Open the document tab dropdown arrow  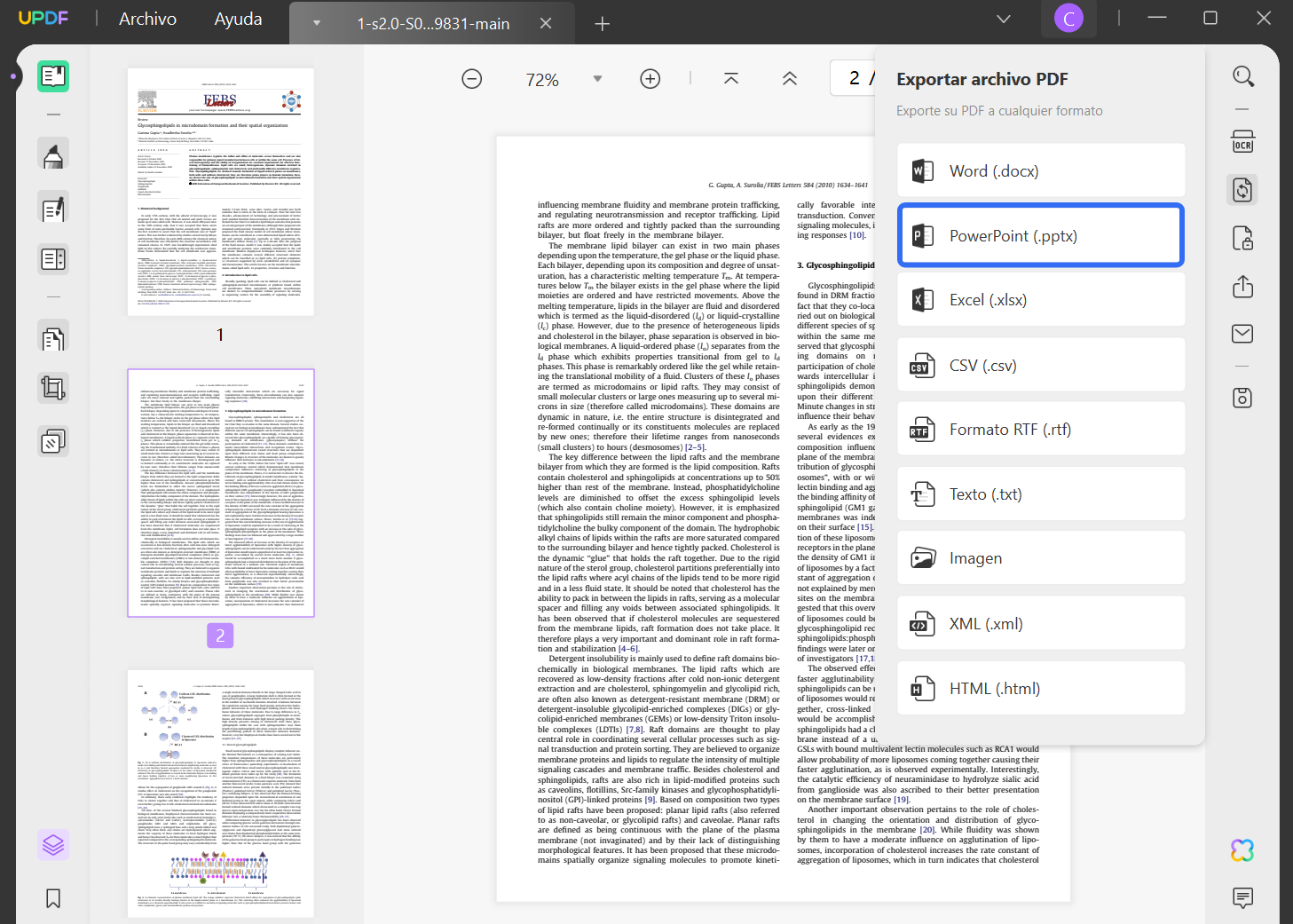pos(316,23)
